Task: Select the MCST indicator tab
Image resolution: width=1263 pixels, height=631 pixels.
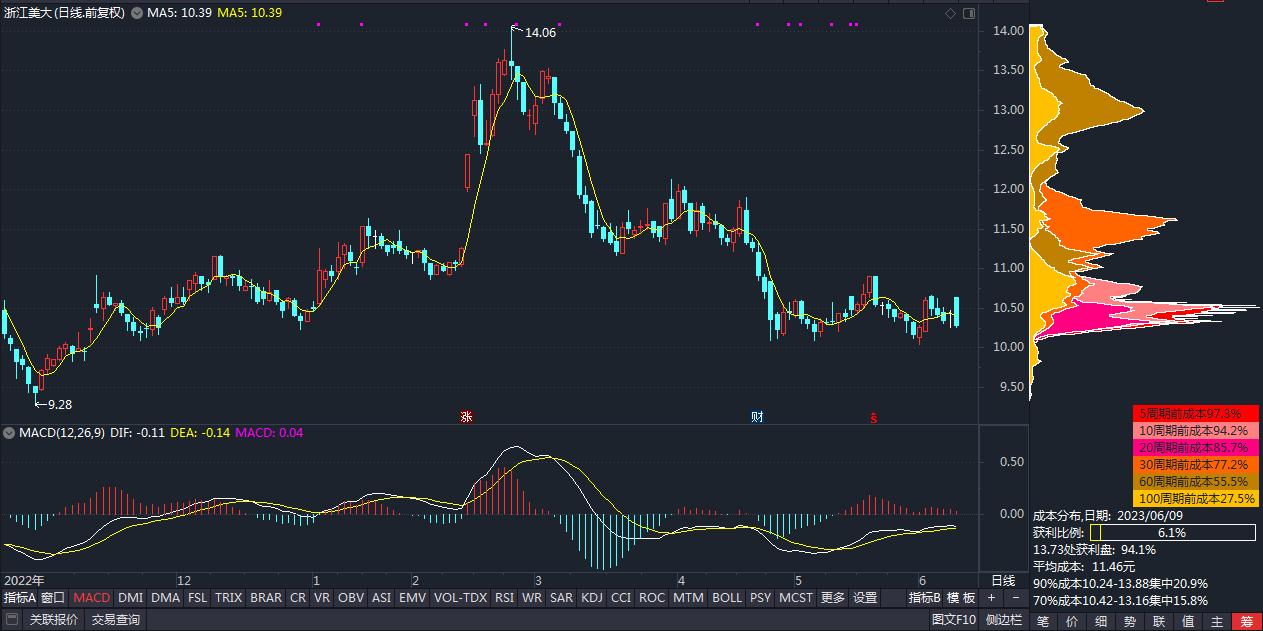Action: tap(796, 597)
